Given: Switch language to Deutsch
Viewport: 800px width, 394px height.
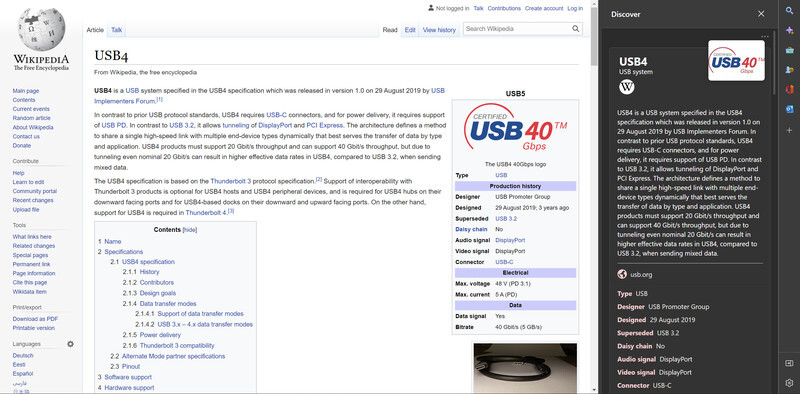Looking at the screenshot, I should click(23, 356).
